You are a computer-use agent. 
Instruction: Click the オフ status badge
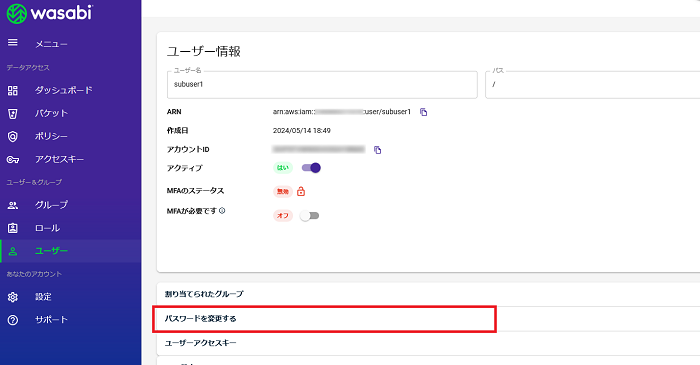(x=283, y=216)
